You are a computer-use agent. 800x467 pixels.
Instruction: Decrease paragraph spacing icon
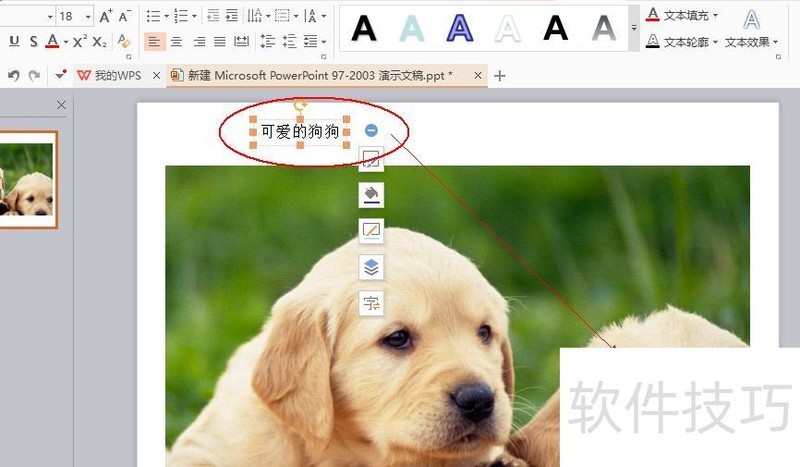289,41
